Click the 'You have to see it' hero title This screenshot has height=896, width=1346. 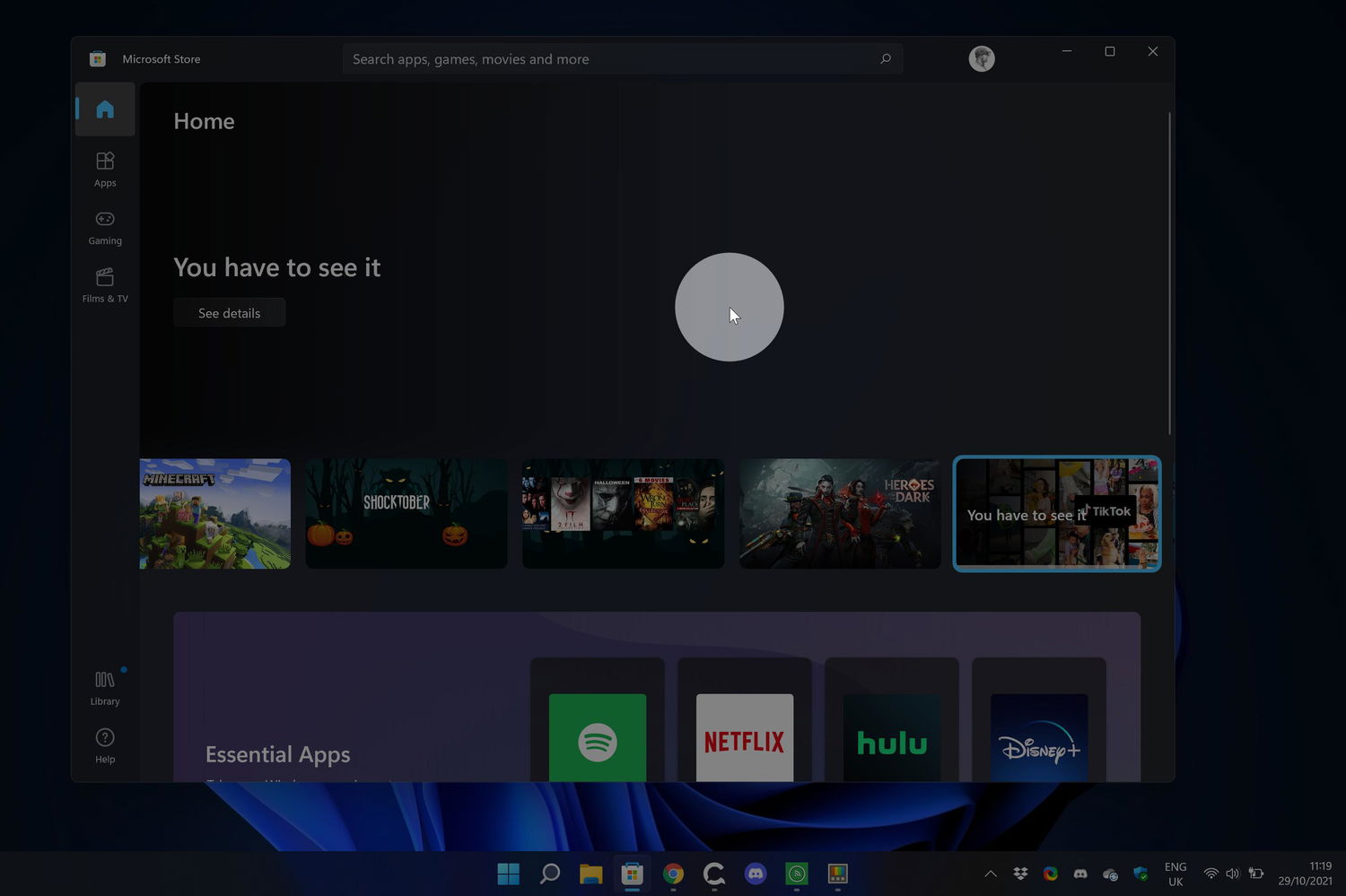point(277,267)
